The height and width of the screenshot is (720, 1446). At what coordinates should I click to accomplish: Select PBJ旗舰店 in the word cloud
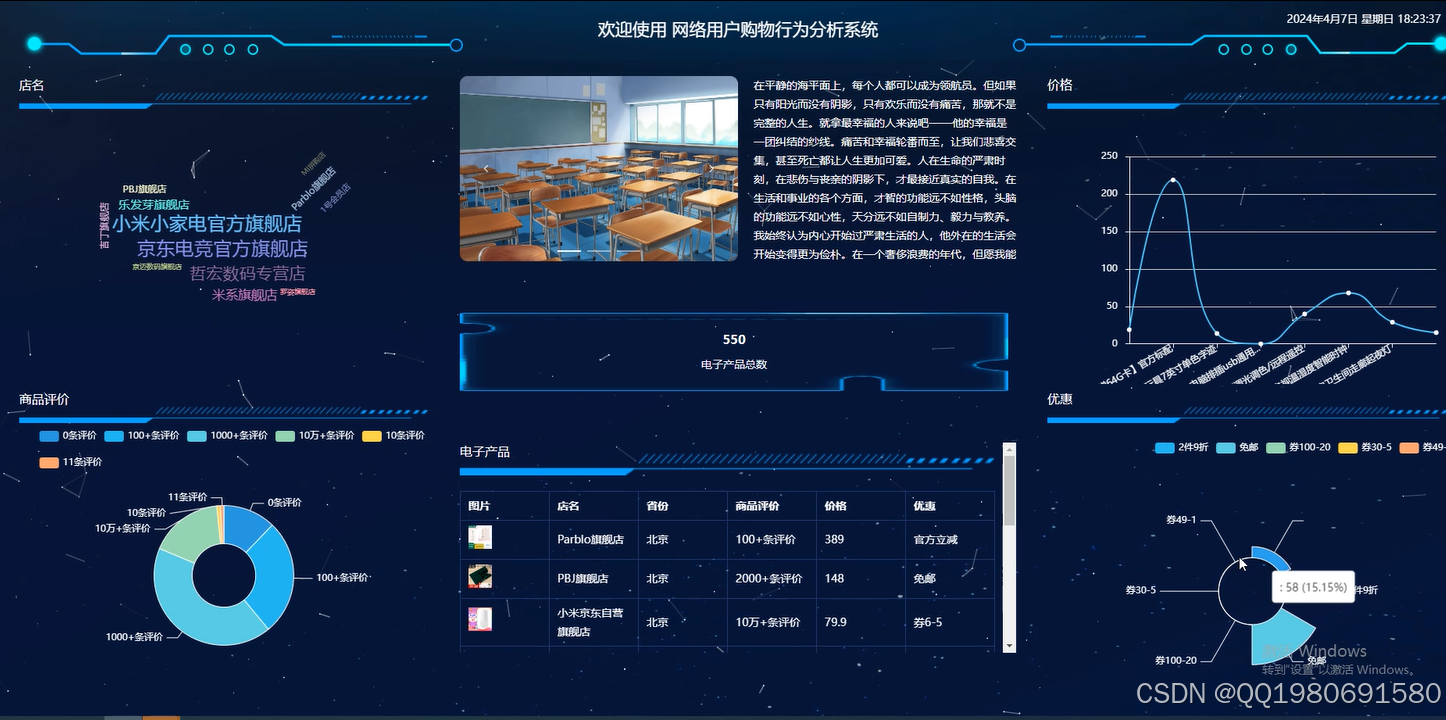click(146, 189)
